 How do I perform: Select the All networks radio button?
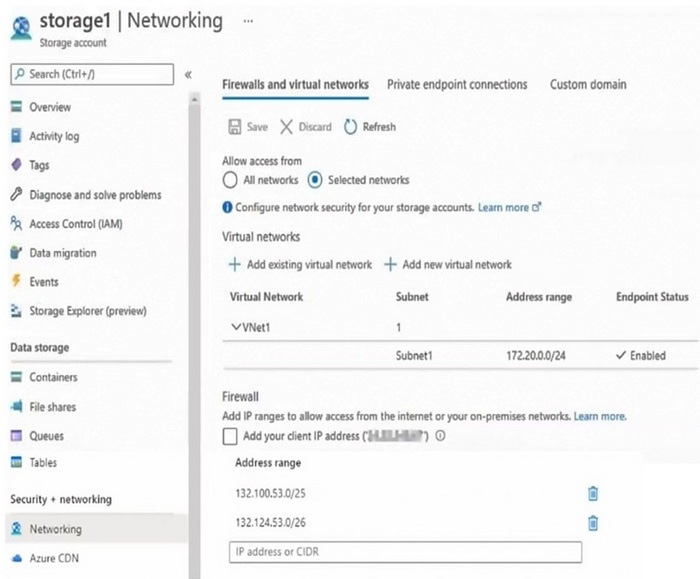tap(230, 180)
